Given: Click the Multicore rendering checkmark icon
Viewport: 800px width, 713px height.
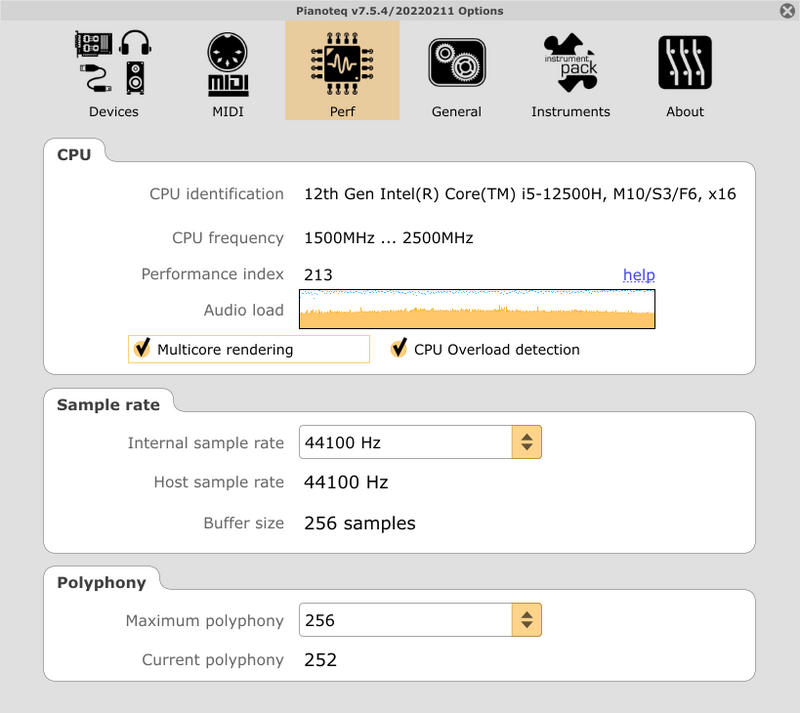Looking at the screenshot, I should 142,348.
